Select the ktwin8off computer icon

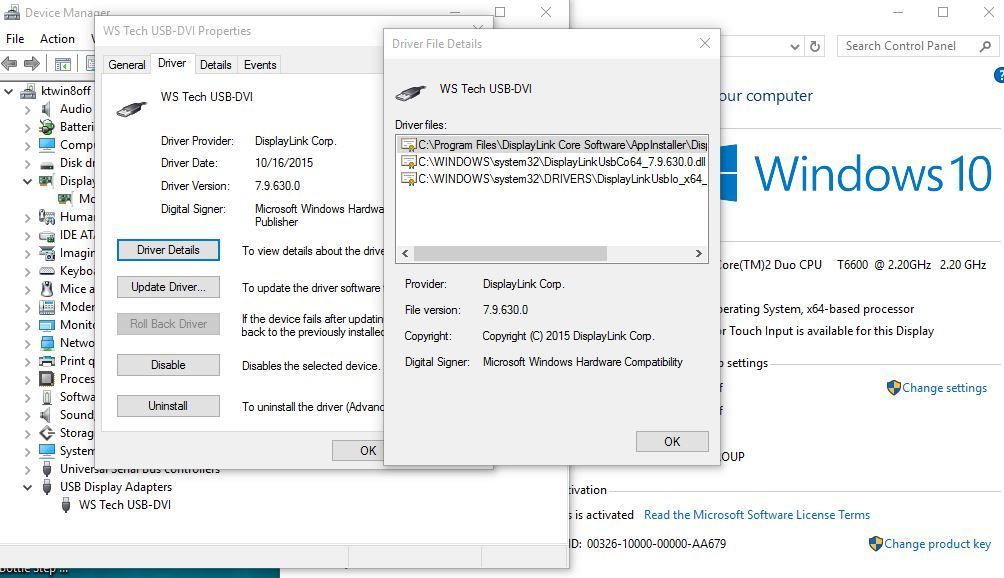pos(28,91)
